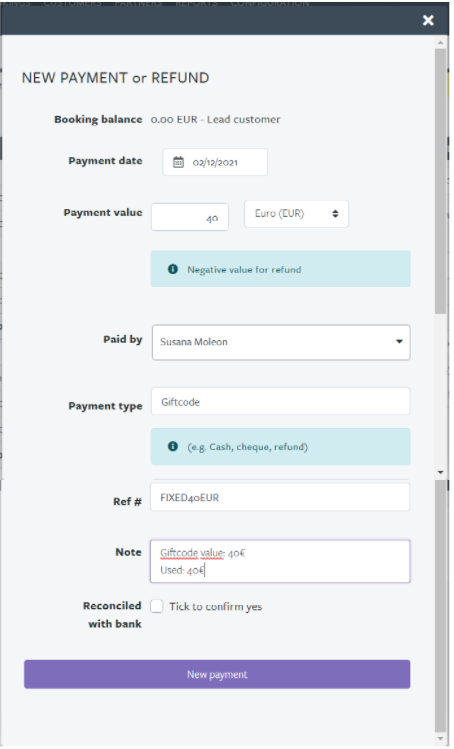
Task: Click the outer scrollbar down arrow at bottom
Action: click(x=440, y=739)
